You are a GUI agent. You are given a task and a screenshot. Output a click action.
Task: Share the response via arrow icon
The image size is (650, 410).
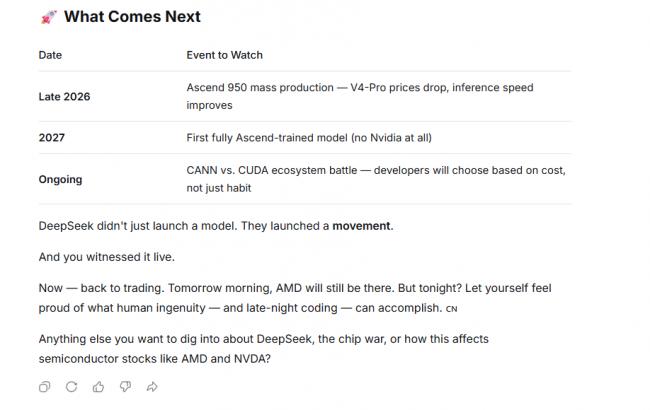(153, 386)
